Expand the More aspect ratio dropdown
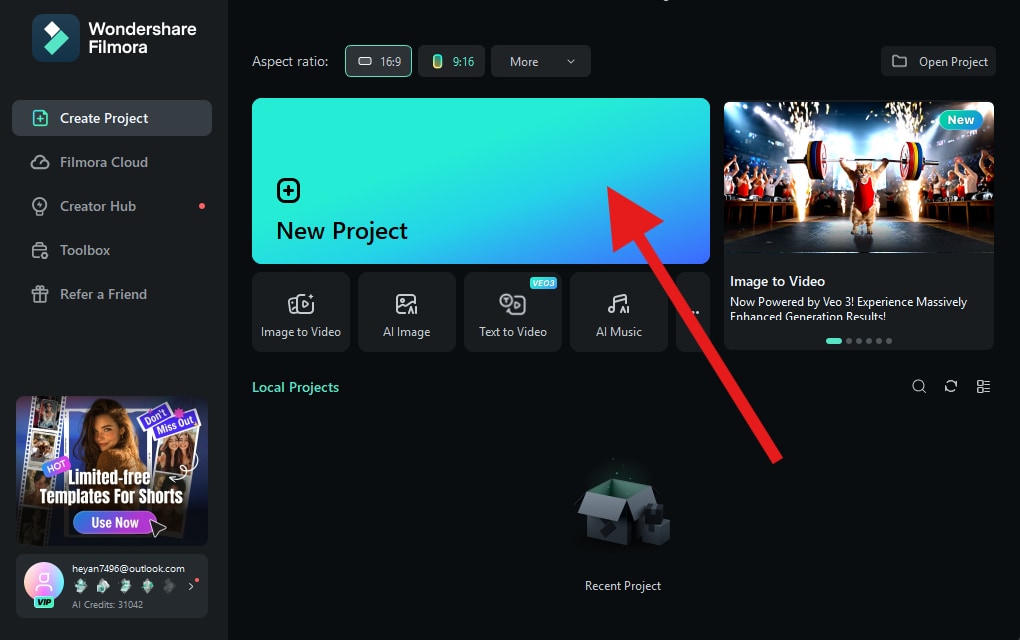The height and width of the screenshot is (640, 1020). pyautogui.click(x=541, y=61)
